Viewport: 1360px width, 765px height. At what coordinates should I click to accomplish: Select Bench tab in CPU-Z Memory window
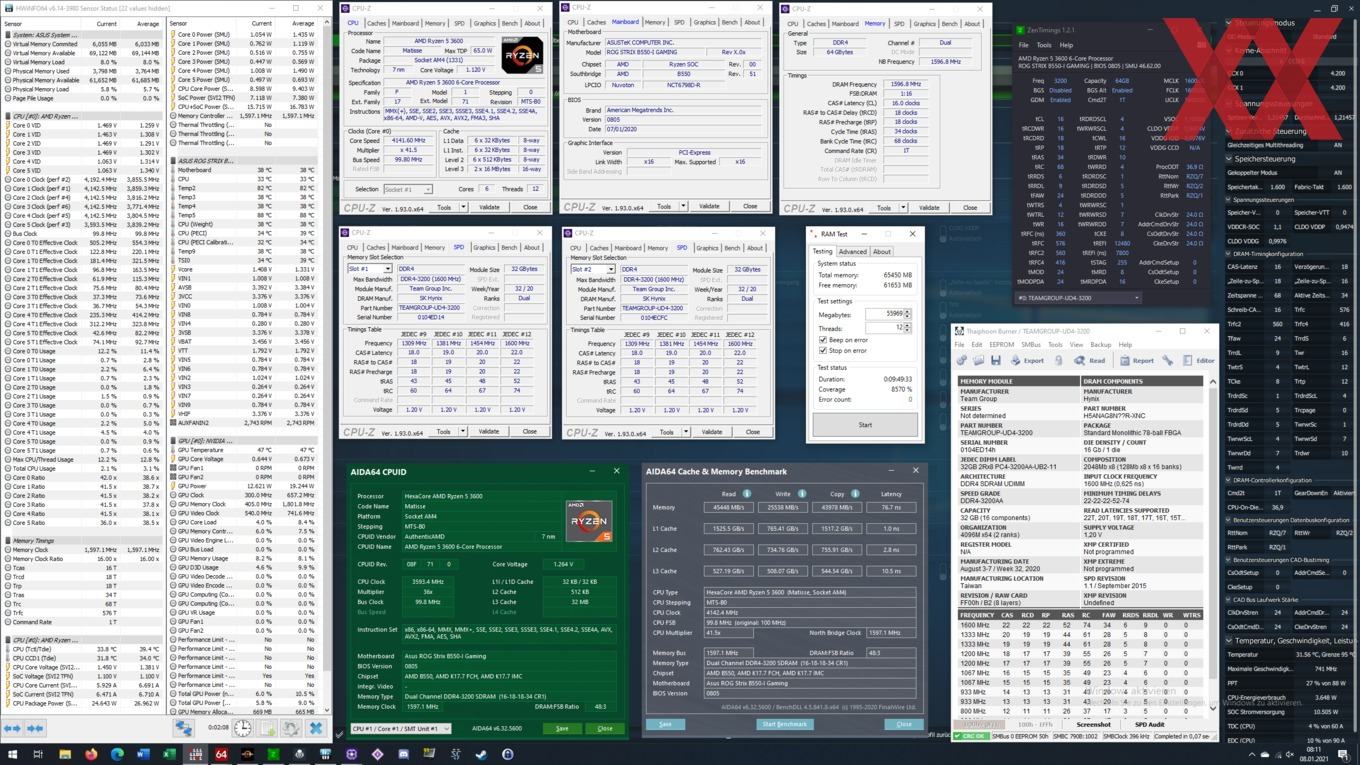coord(950,23)
